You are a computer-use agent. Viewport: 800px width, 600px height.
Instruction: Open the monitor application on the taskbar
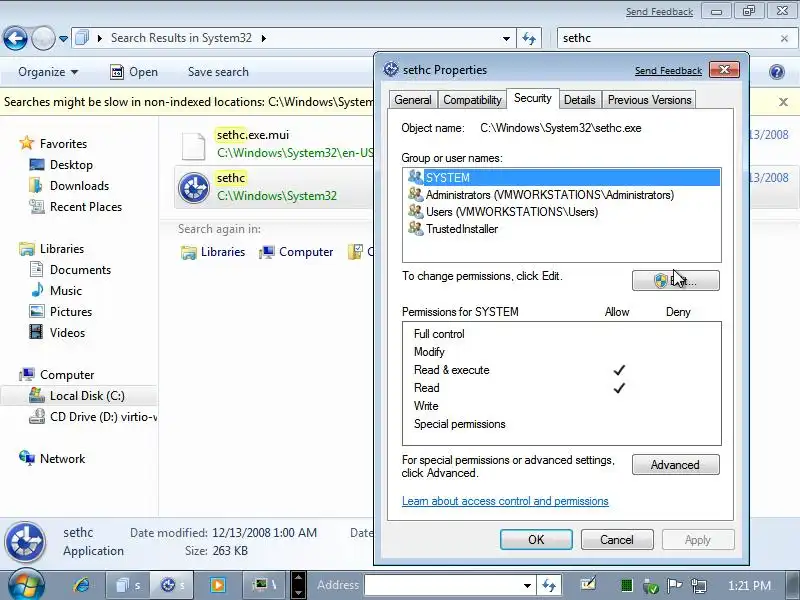(x=264, y=585)
